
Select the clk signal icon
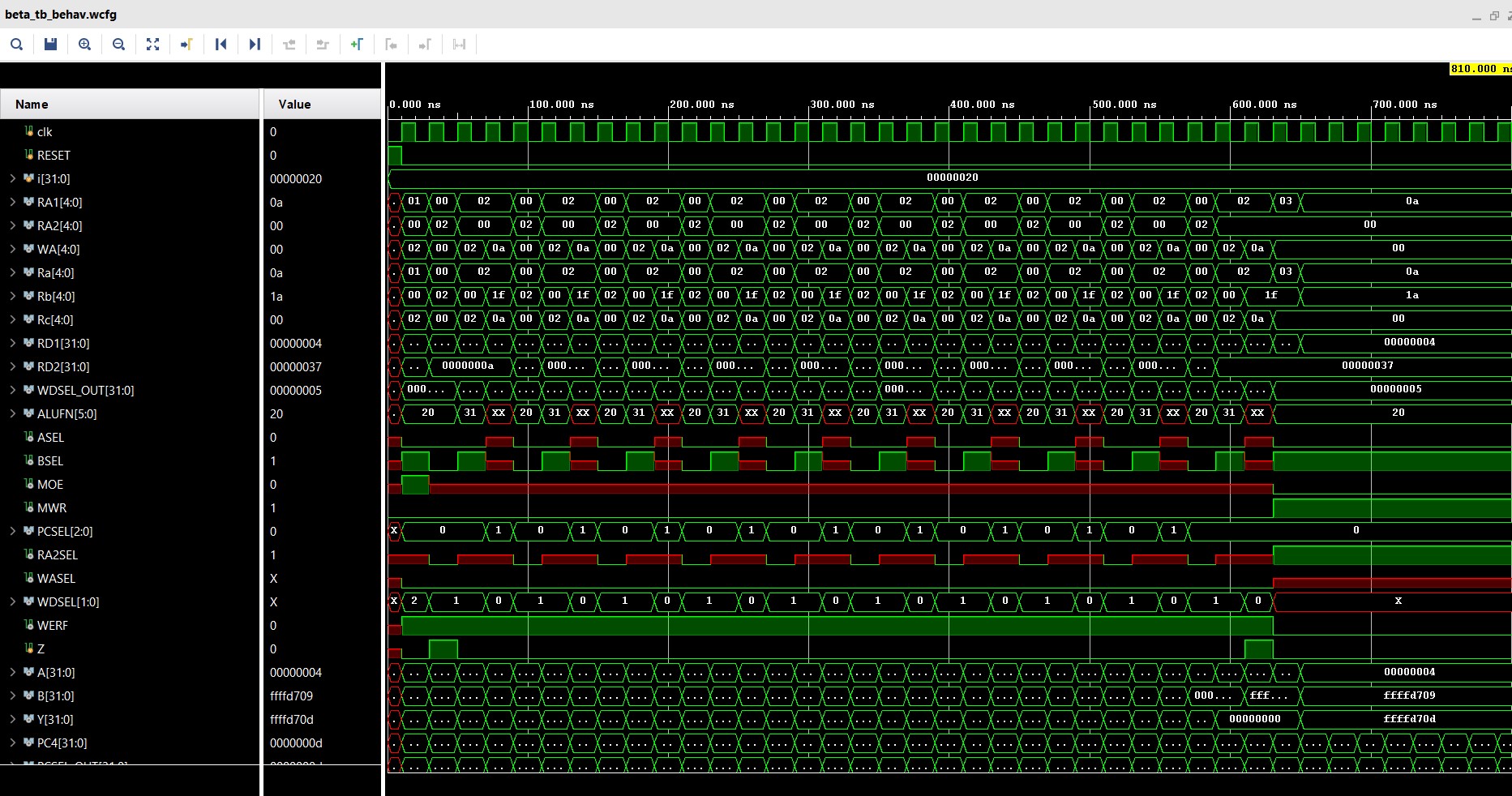(29, 131)
